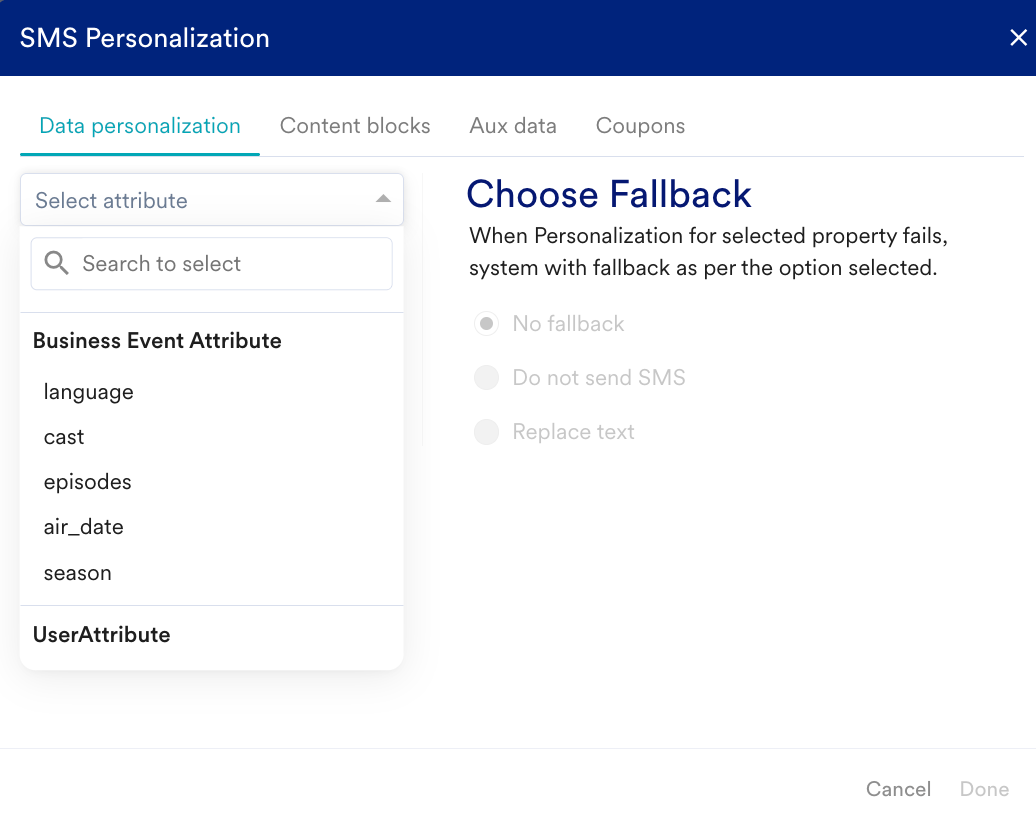
Task: Expand the UserAttribute group
Action: point(102,635)
